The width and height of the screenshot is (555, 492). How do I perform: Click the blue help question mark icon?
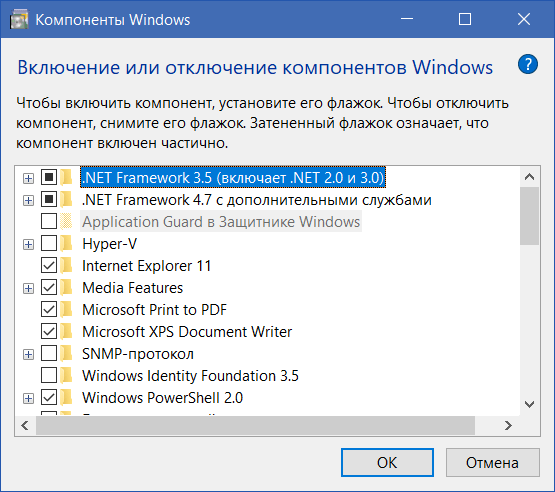[x=527, y=64]
